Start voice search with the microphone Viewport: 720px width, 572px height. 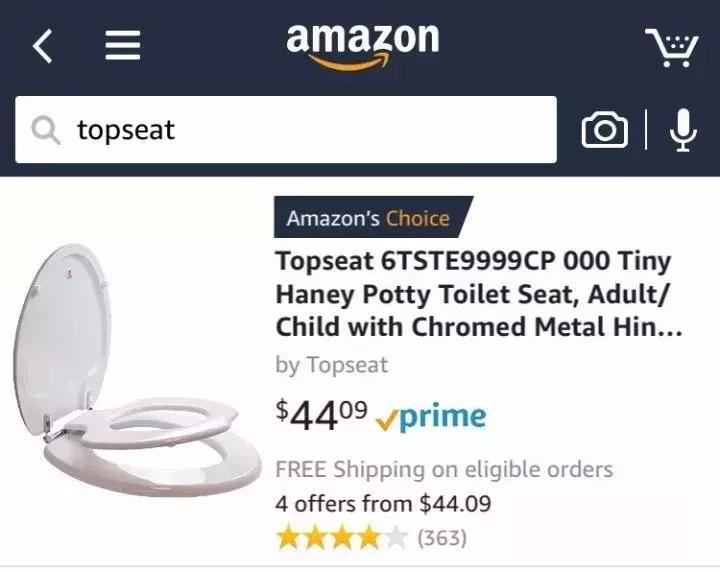683,130
